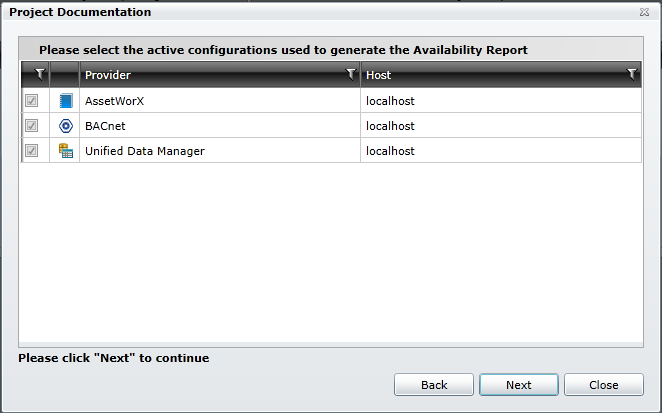
Task: Click localhost in the BACnet row
Action: pos(390,126)
